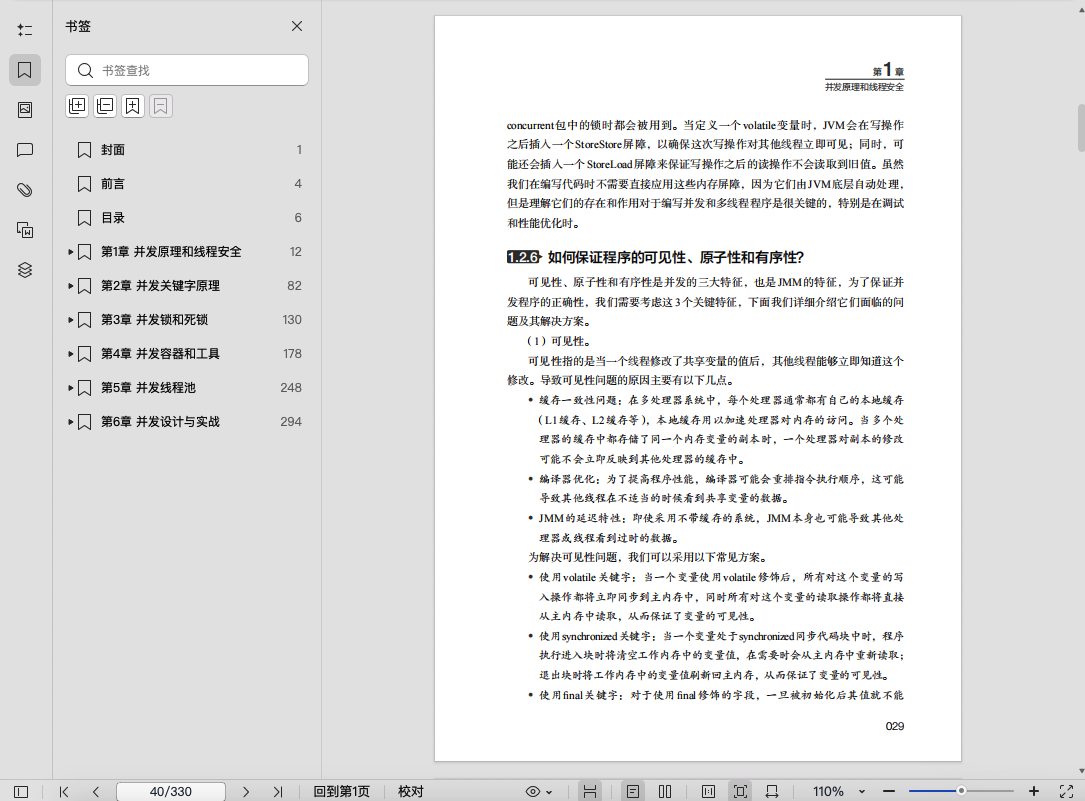Click the delete bookmark icon

[x=161, y=106]
